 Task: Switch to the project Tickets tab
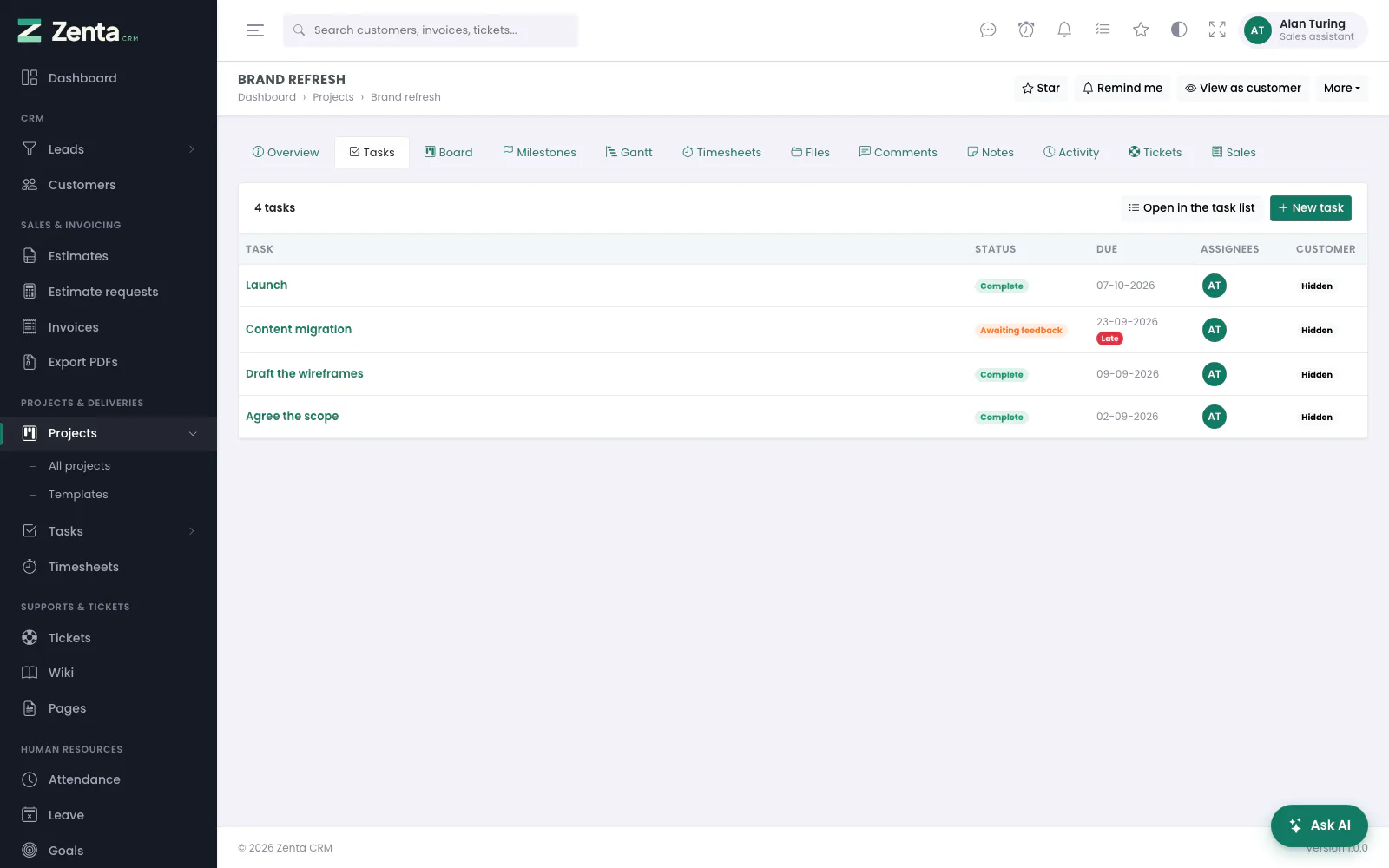[x=1155, y=153]
